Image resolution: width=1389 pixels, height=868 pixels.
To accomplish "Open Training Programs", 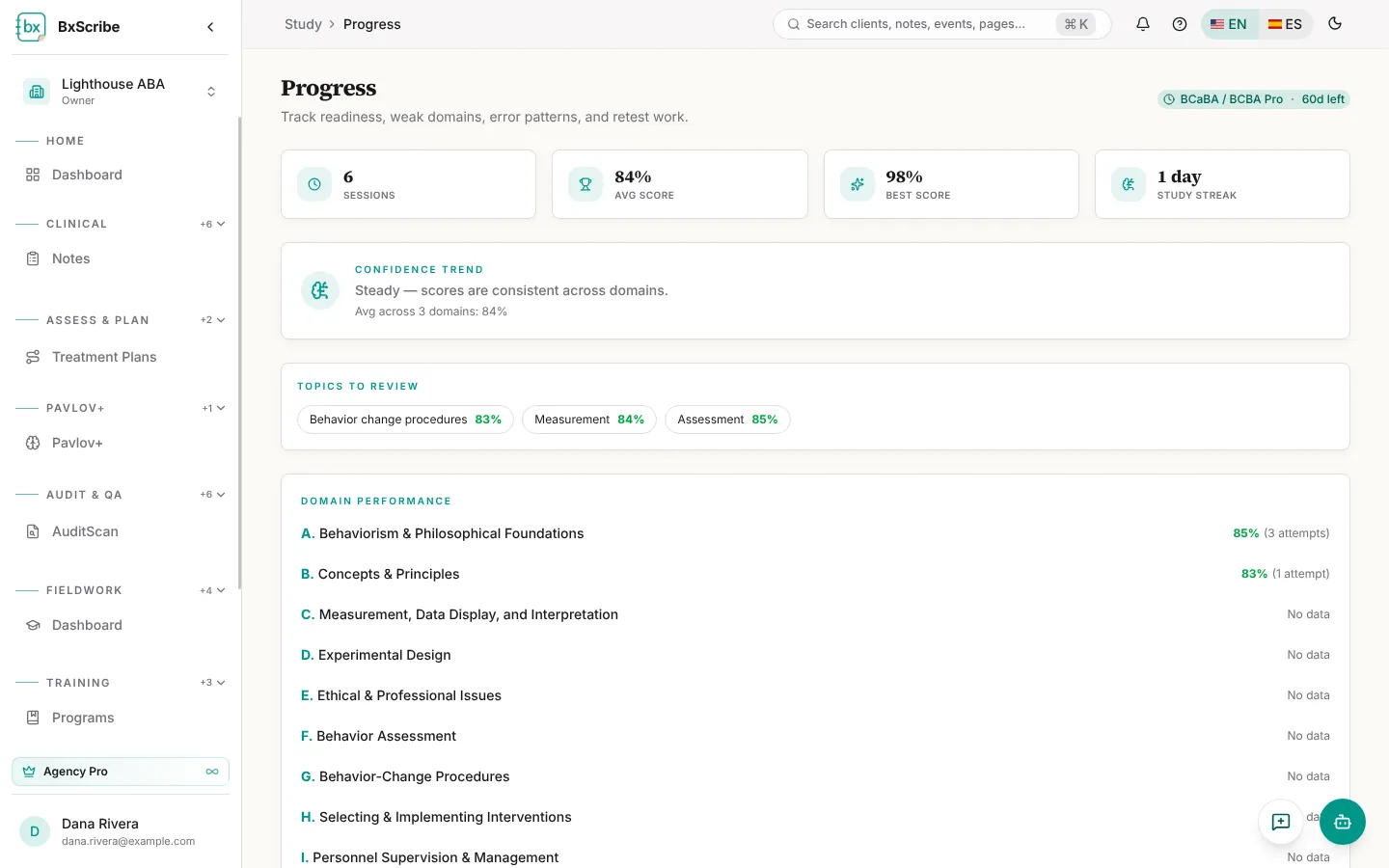I will [121, 718].
